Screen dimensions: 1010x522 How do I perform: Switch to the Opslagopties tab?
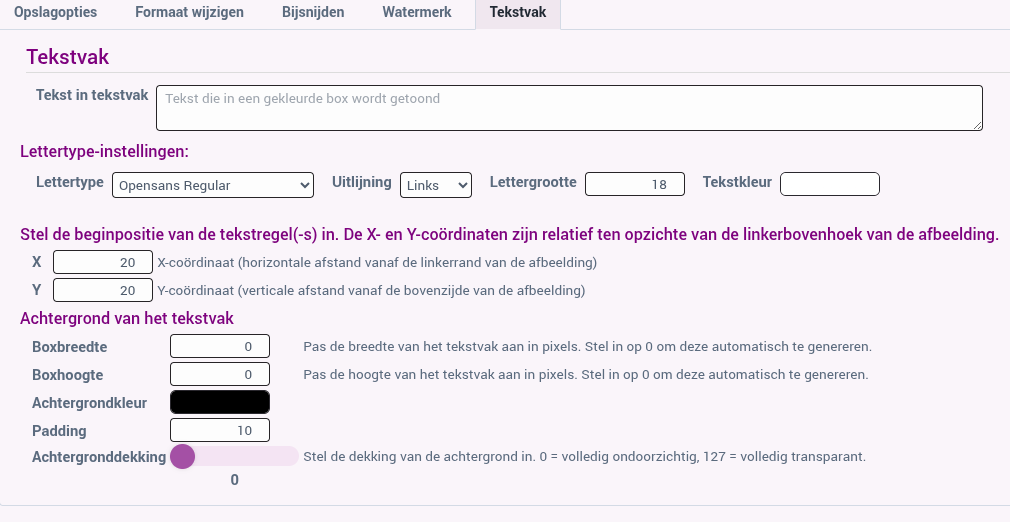55,12
